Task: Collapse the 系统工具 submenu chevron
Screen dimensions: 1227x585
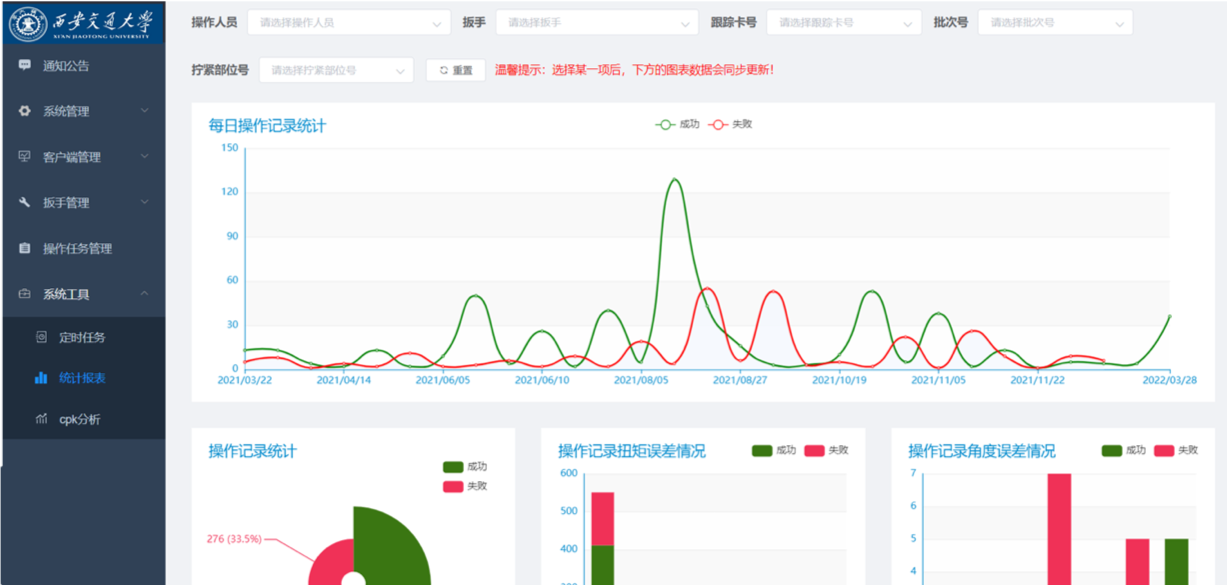Action: (145, 294)
